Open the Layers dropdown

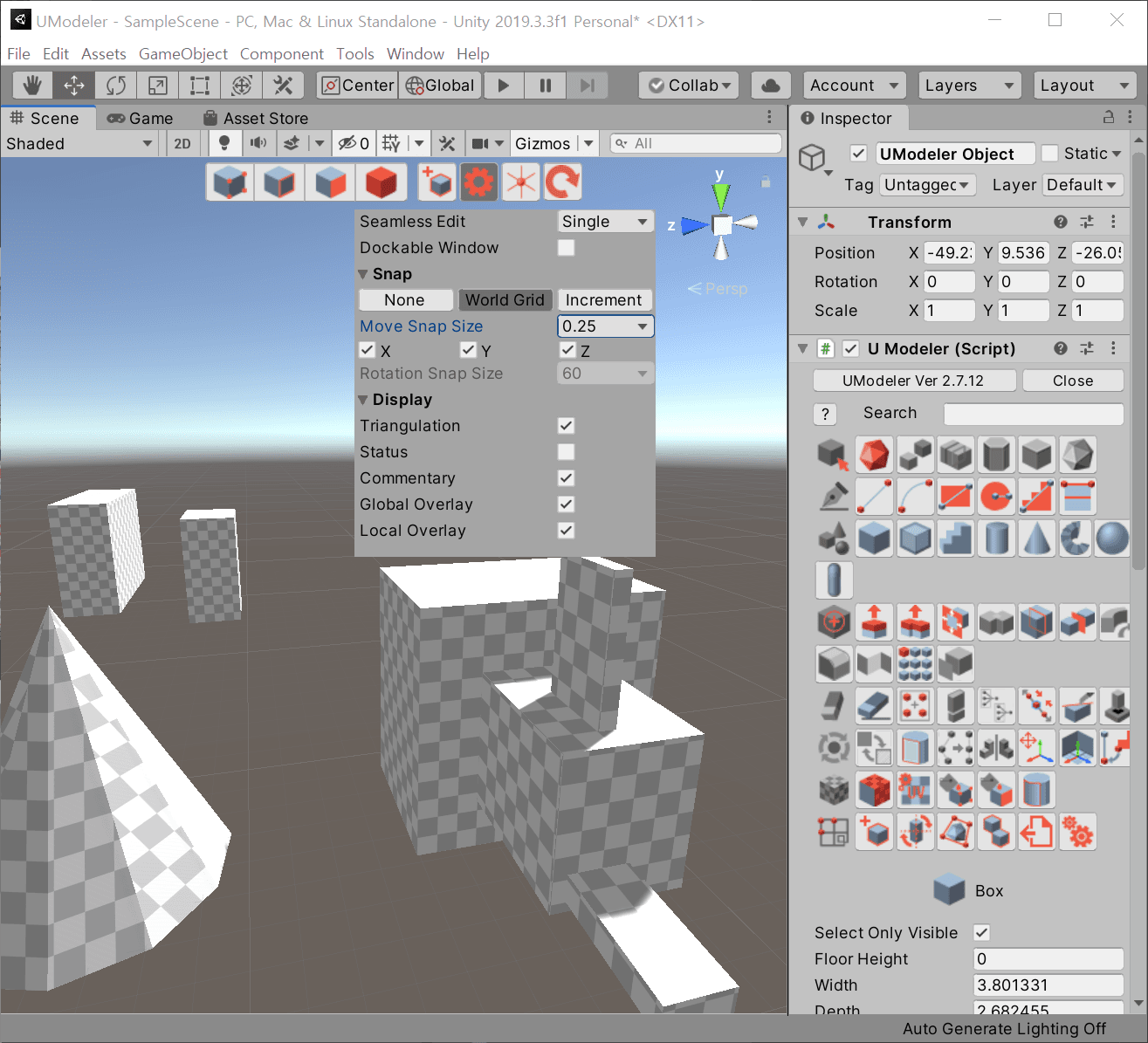[x=969, y=85]
